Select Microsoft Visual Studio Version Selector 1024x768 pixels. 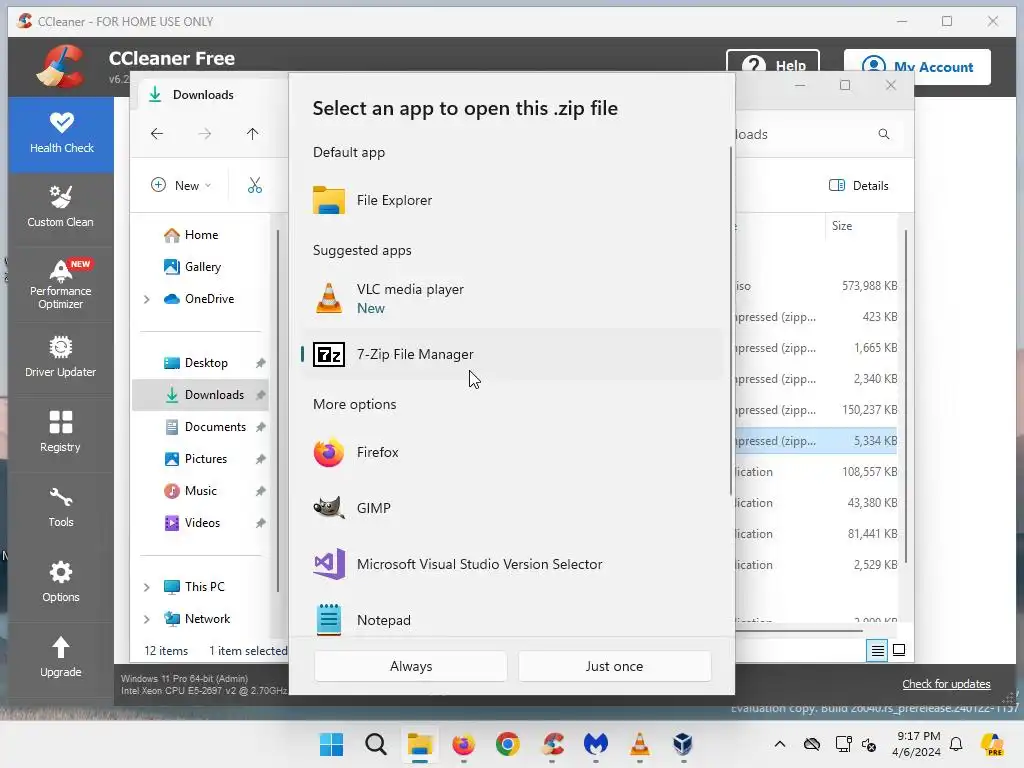click(513, 564)
